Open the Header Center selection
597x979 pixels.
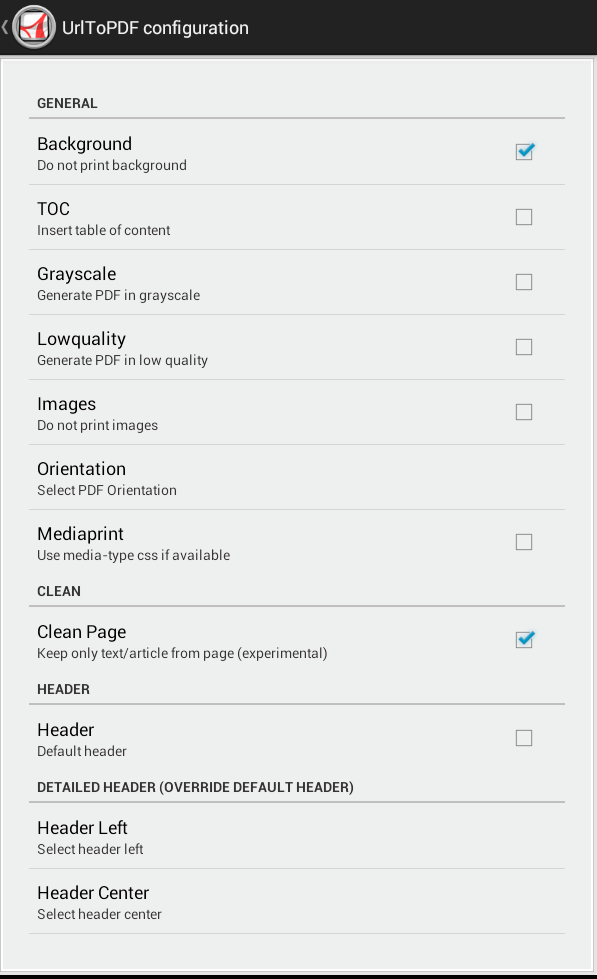297,902
